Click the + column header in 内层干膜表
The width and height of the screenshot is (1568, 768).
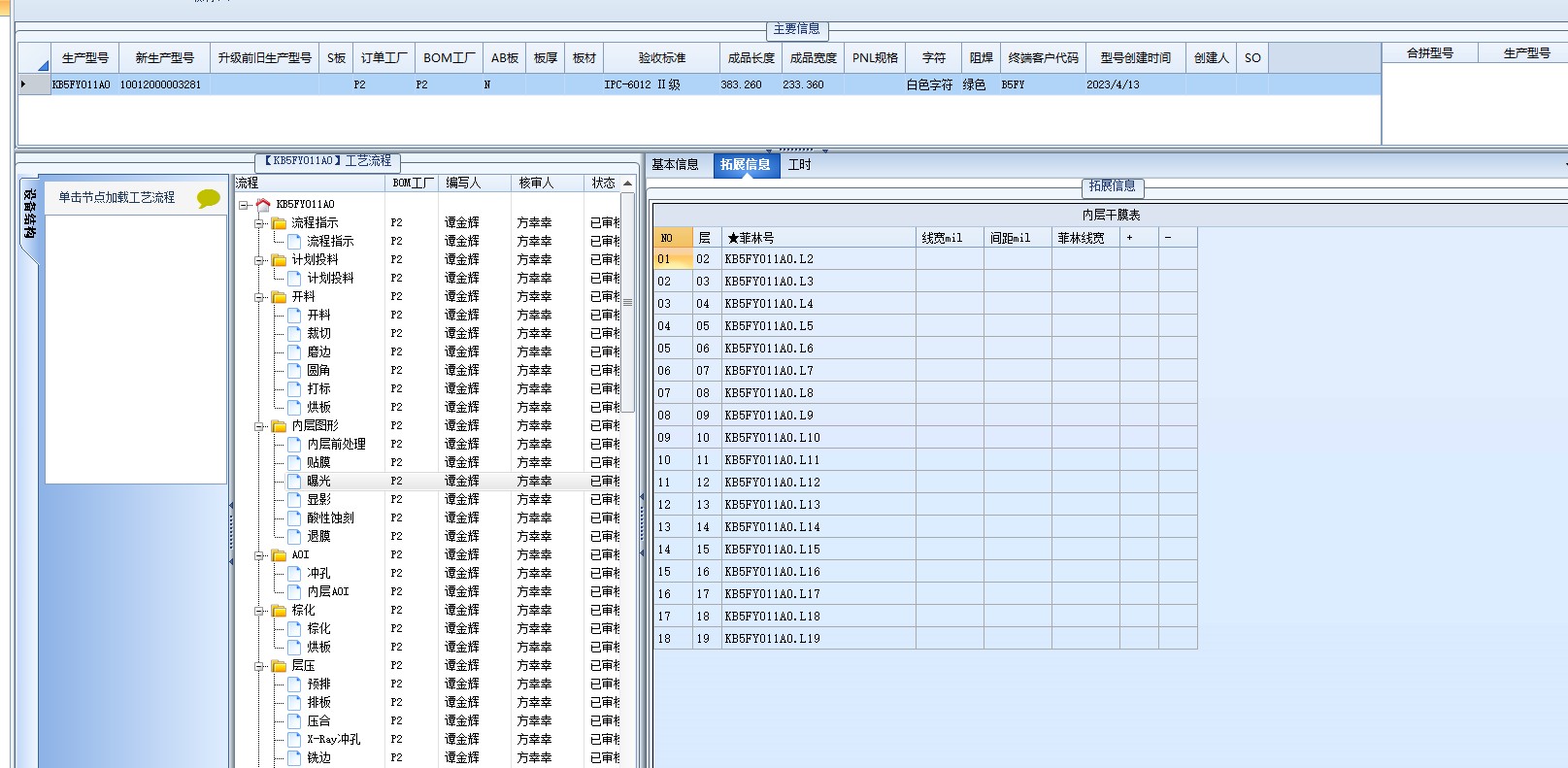point(1139,238)
